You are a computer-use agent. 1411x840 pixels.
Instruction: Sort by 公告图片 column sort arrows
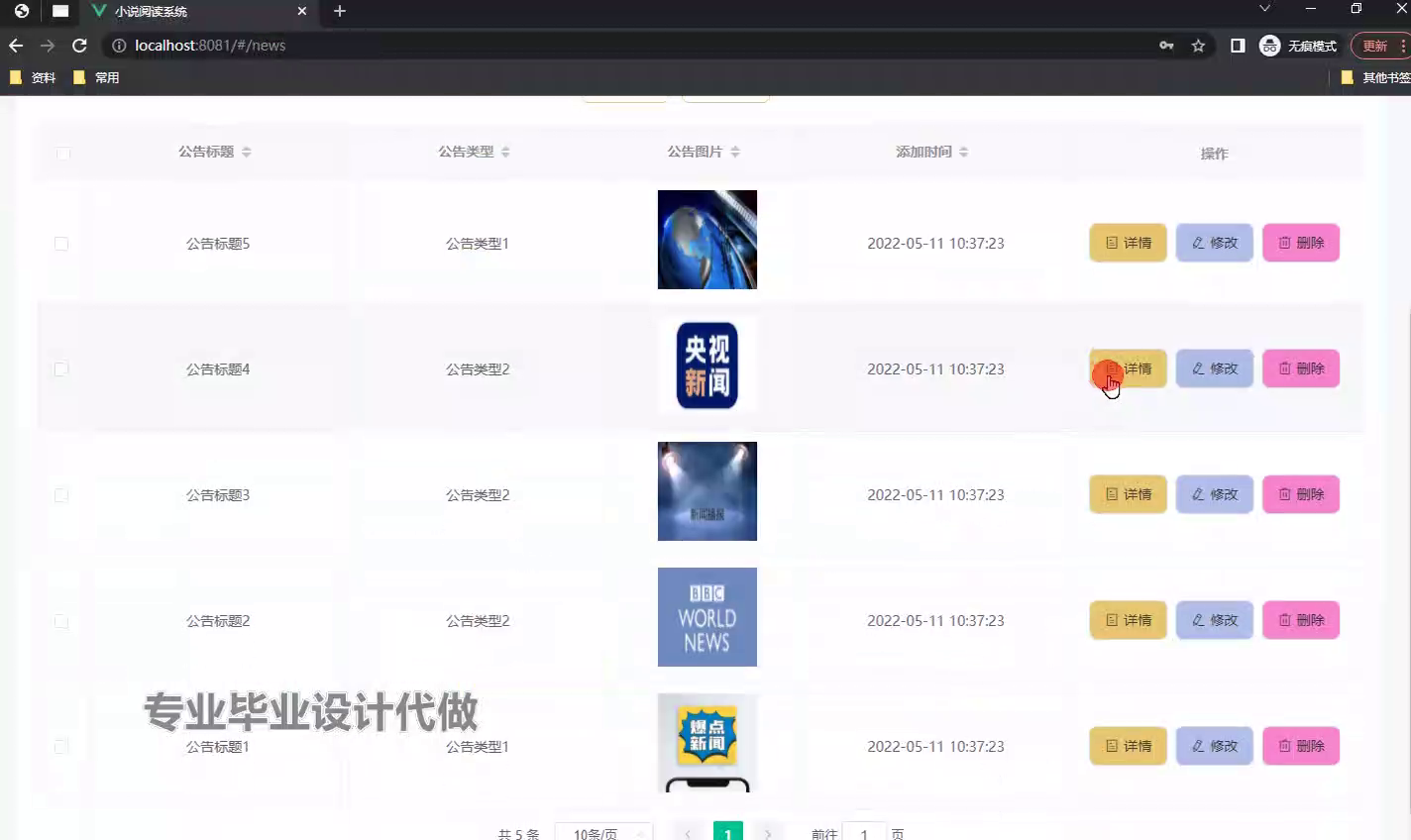coord(735,152)
